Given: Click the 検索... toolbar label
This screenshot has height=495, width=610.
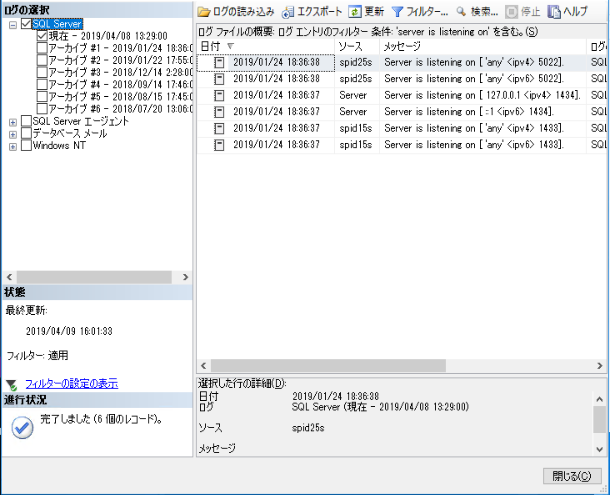Looking at the screenshot, I should click(x=484, y=12).
